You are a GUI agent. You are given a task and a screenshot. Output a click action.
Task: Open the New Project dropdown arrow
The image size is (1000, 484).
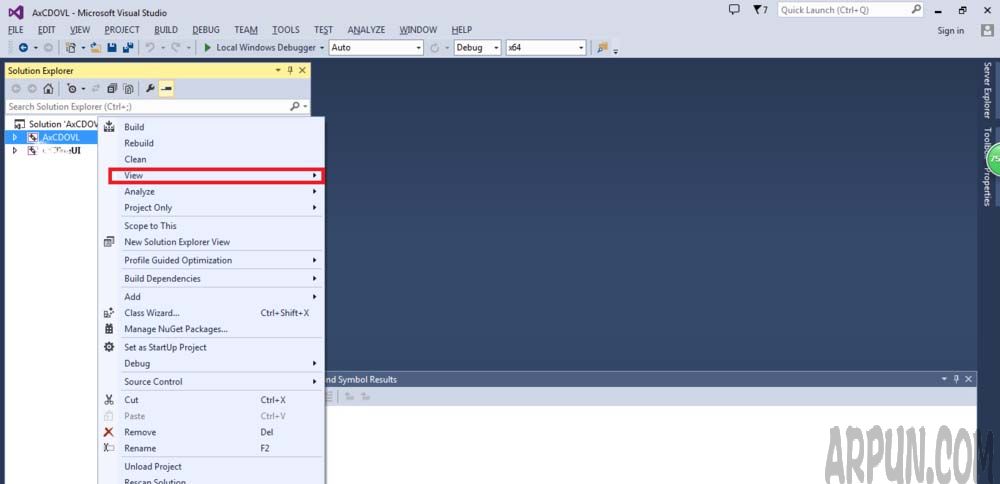[x=83, y=48]
